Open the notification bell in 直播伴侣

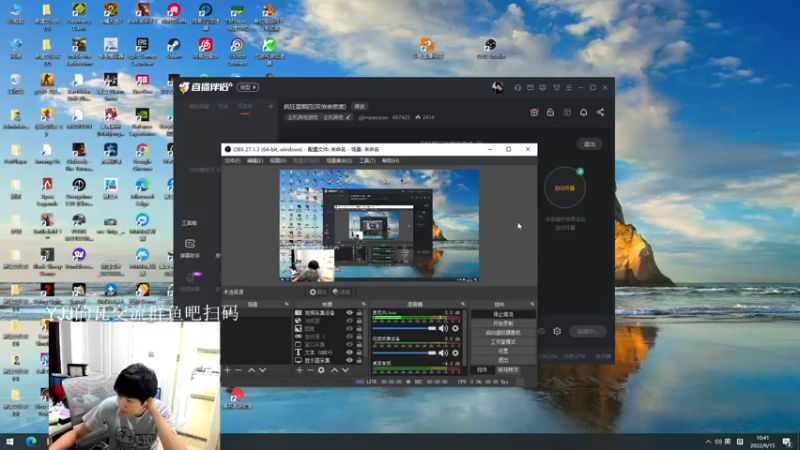tap(584, 112)
